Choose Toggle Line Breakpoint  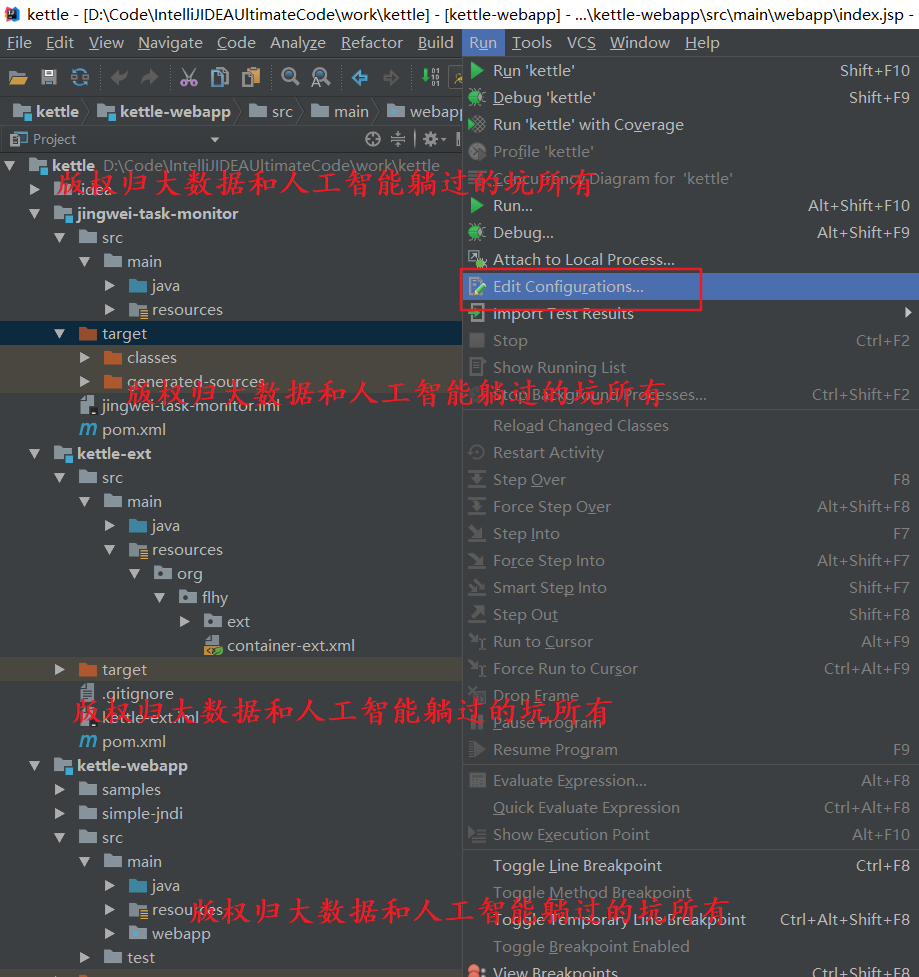pos(690,865)
